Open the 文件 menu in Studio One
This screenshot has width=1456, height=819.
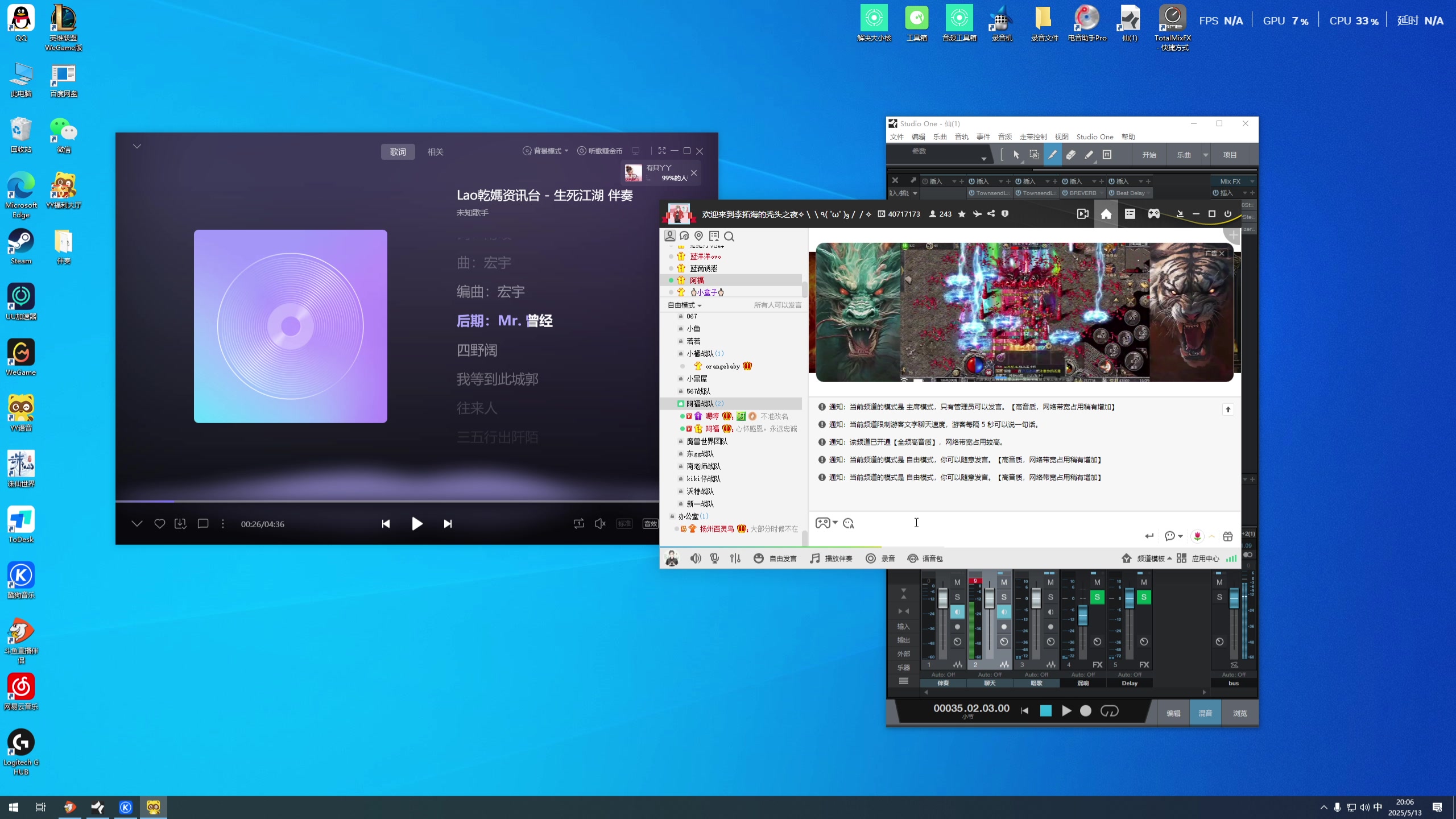pyautogui.click(x=897, y=137)
